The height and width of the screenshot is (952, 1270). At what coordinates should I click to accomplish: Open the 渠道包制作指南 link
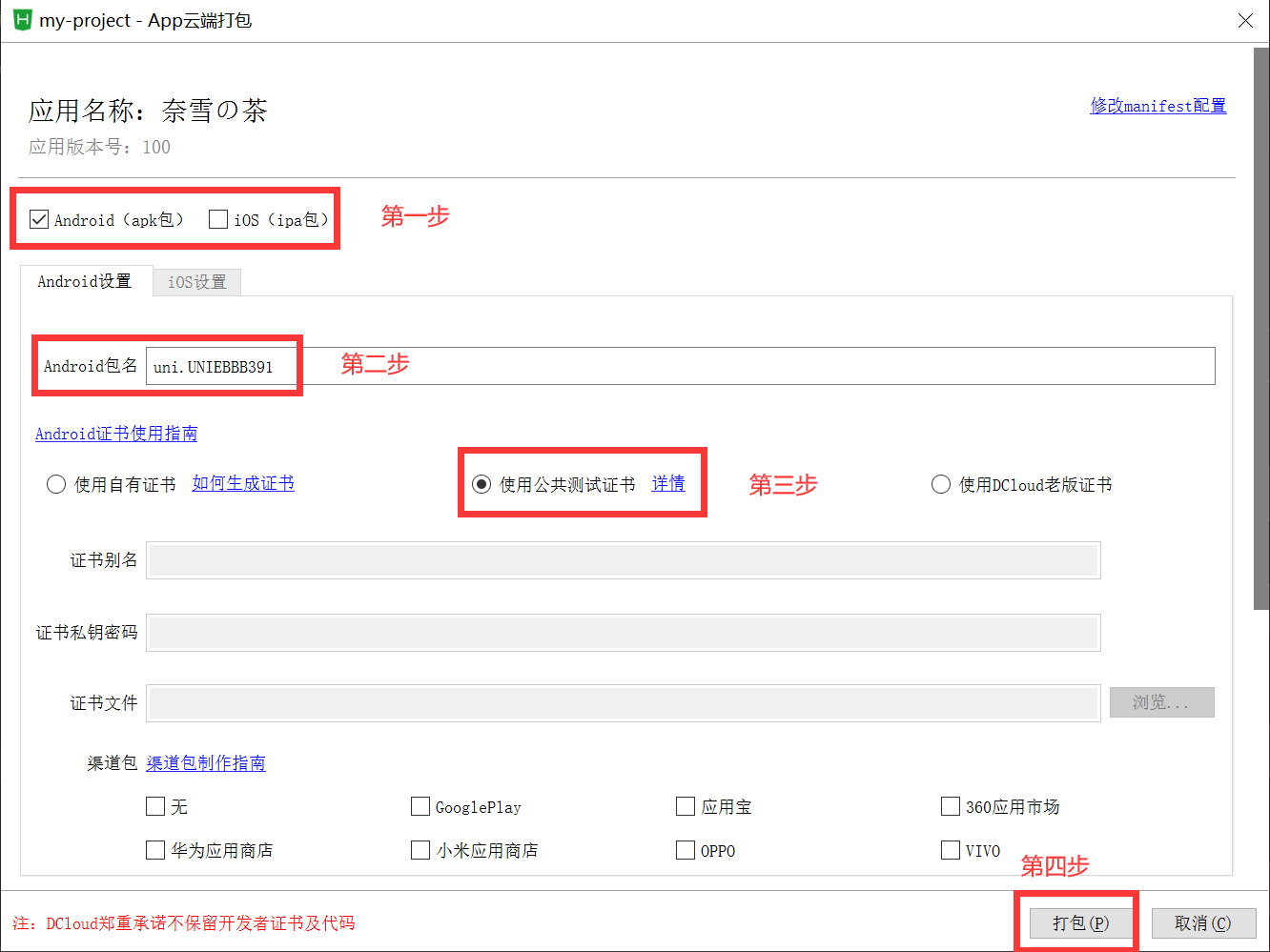tap(206, 763)
